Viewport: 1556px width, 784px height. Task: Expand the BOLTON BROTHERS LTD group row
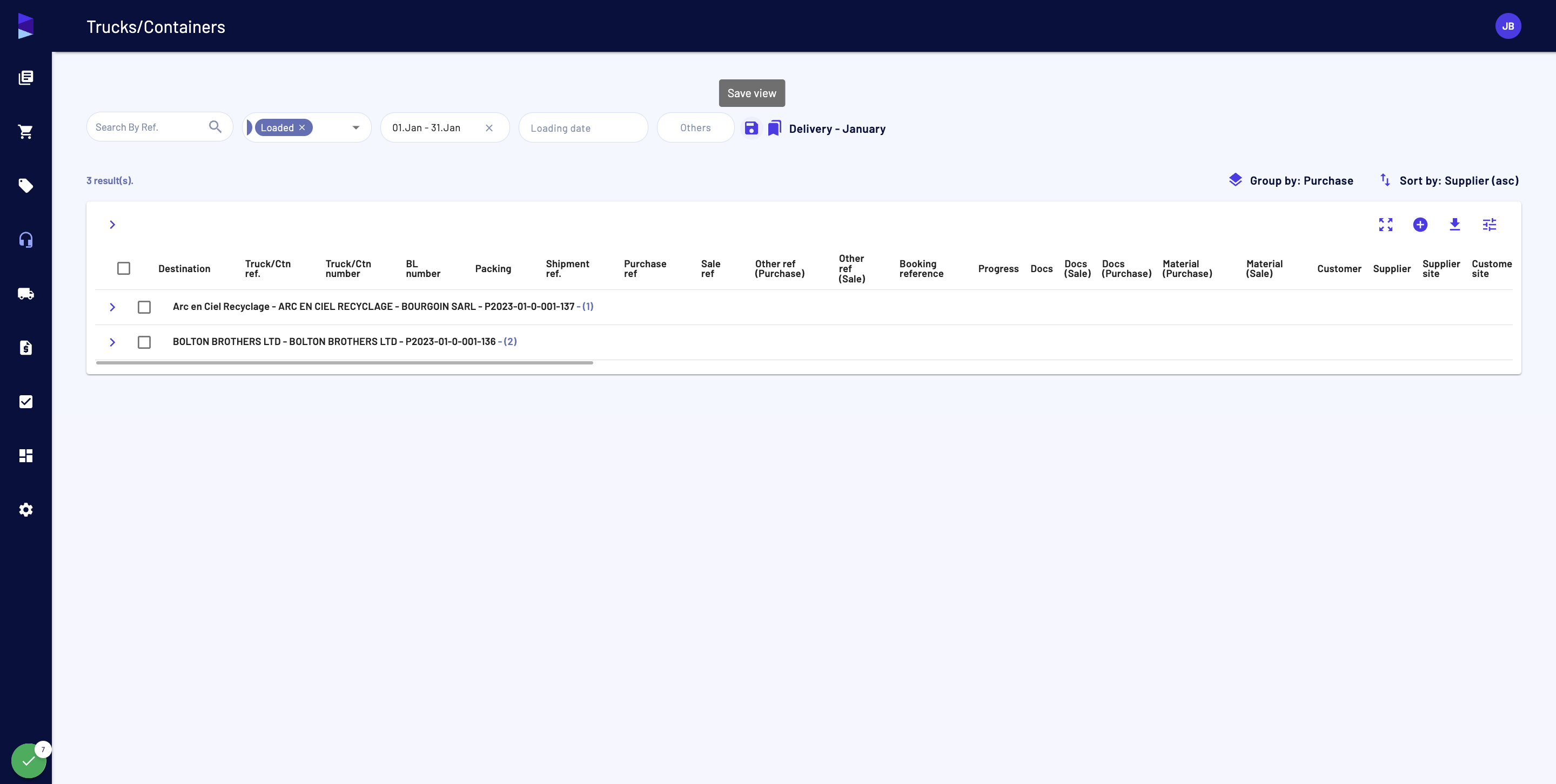point(112,342)
